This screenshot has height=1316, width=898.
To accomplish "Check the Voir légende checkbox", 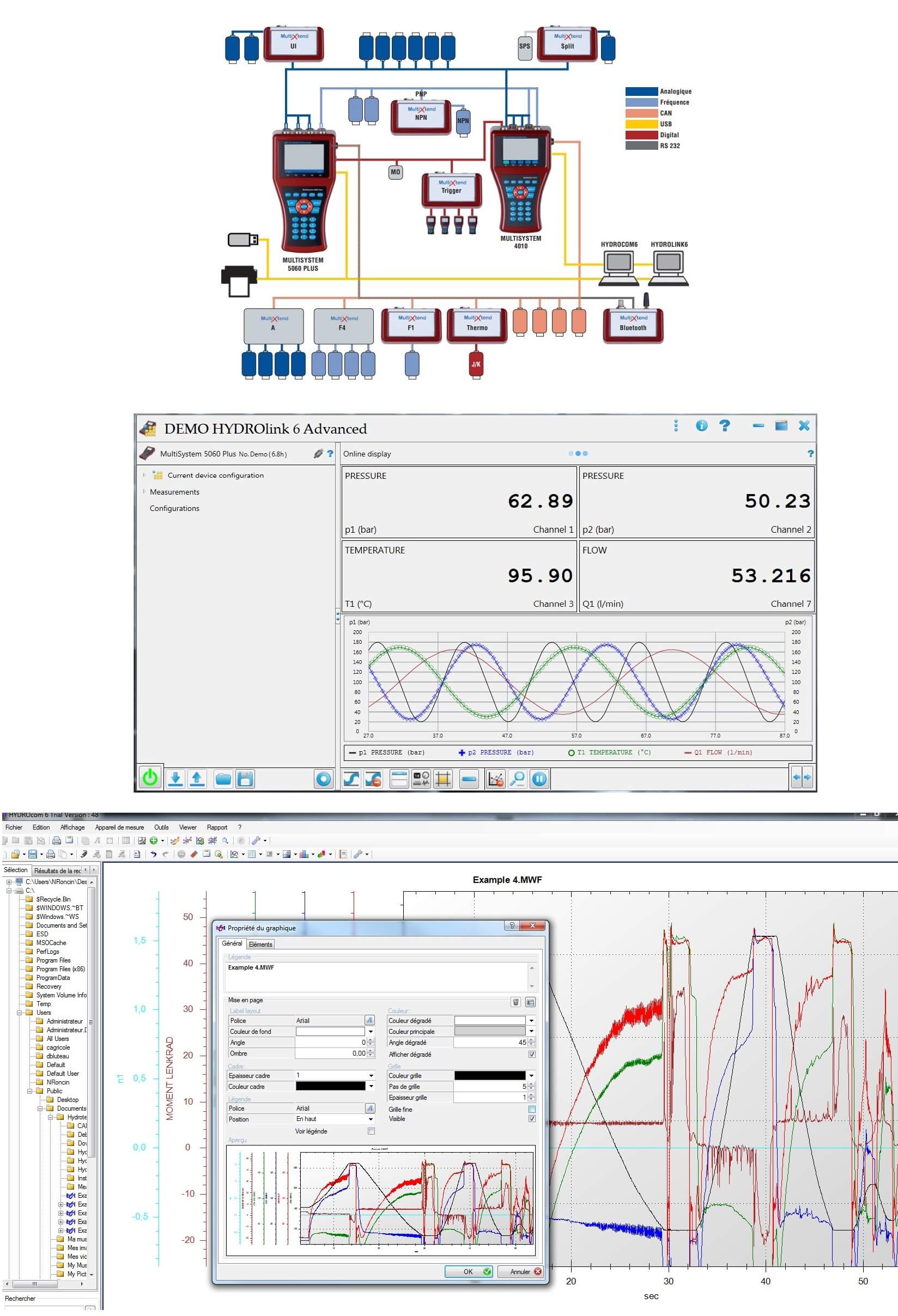I will point(371,1130).
